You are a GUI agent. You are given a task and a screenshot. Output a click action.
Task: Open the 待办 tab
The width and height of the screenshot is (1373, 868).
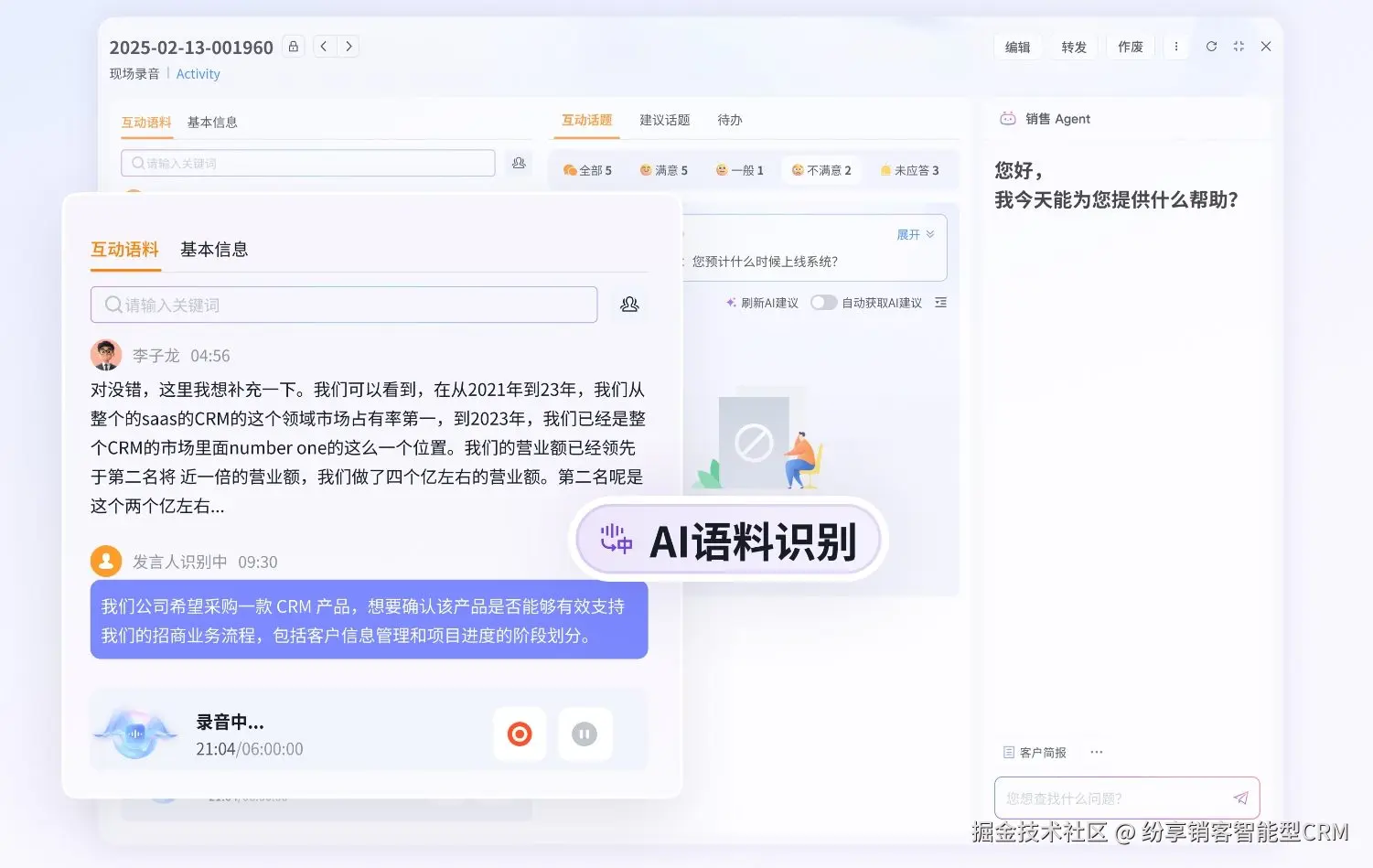730,120
